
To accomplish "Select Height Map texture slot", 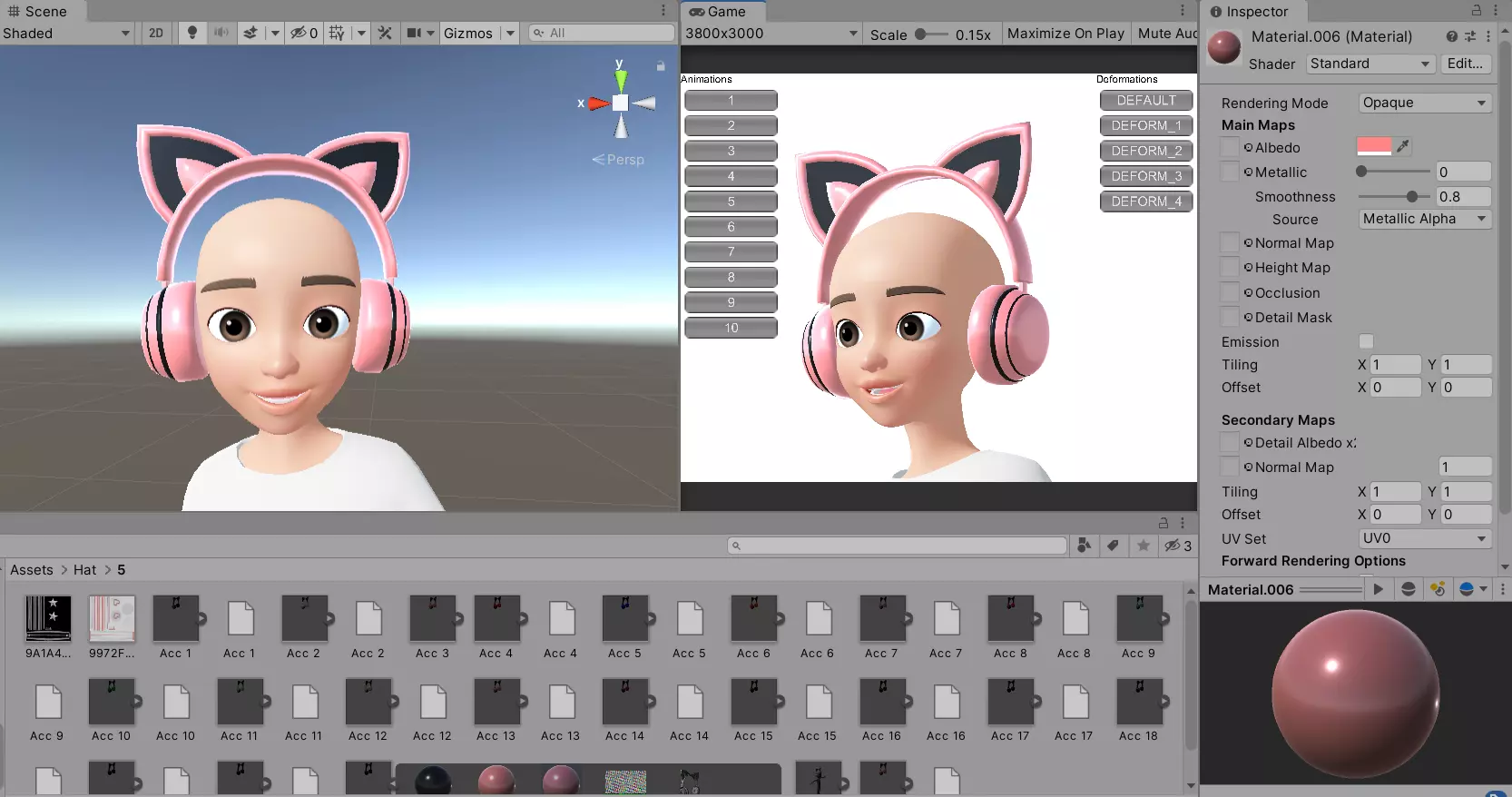I will click(x=1230, y=267).
